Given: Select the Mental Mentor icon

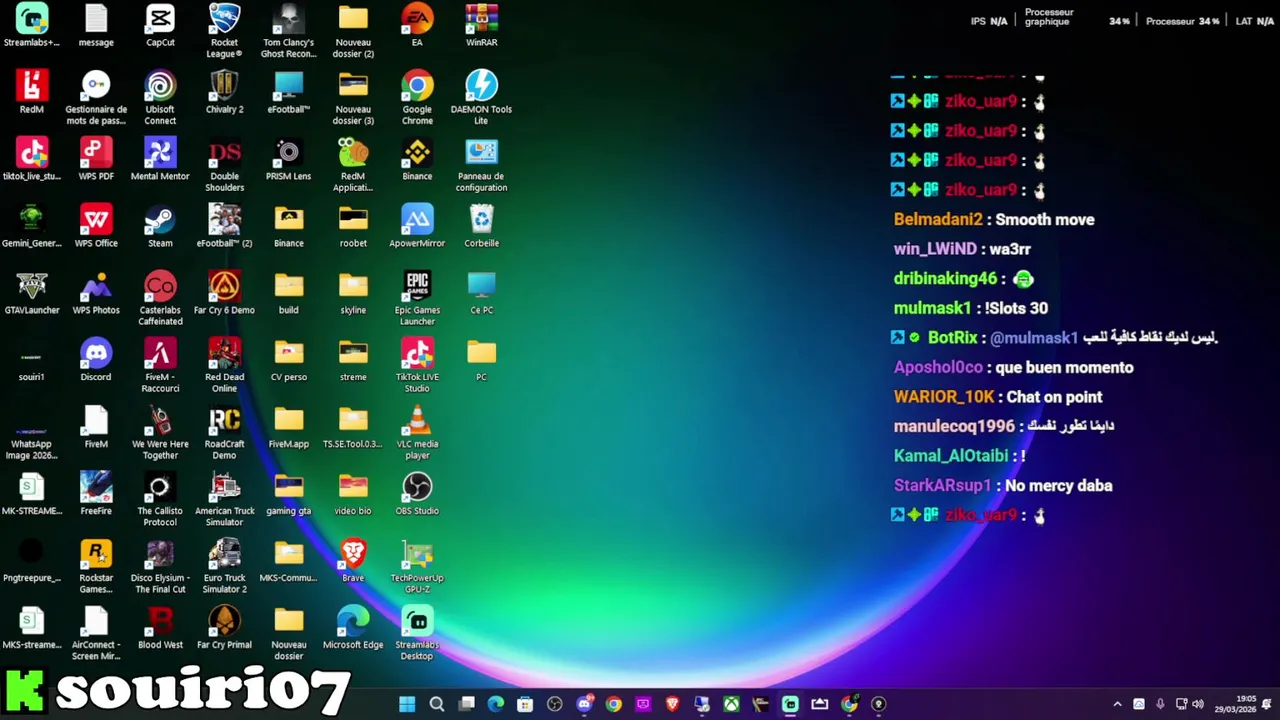Looking at the screenshot, I should 160,159.
